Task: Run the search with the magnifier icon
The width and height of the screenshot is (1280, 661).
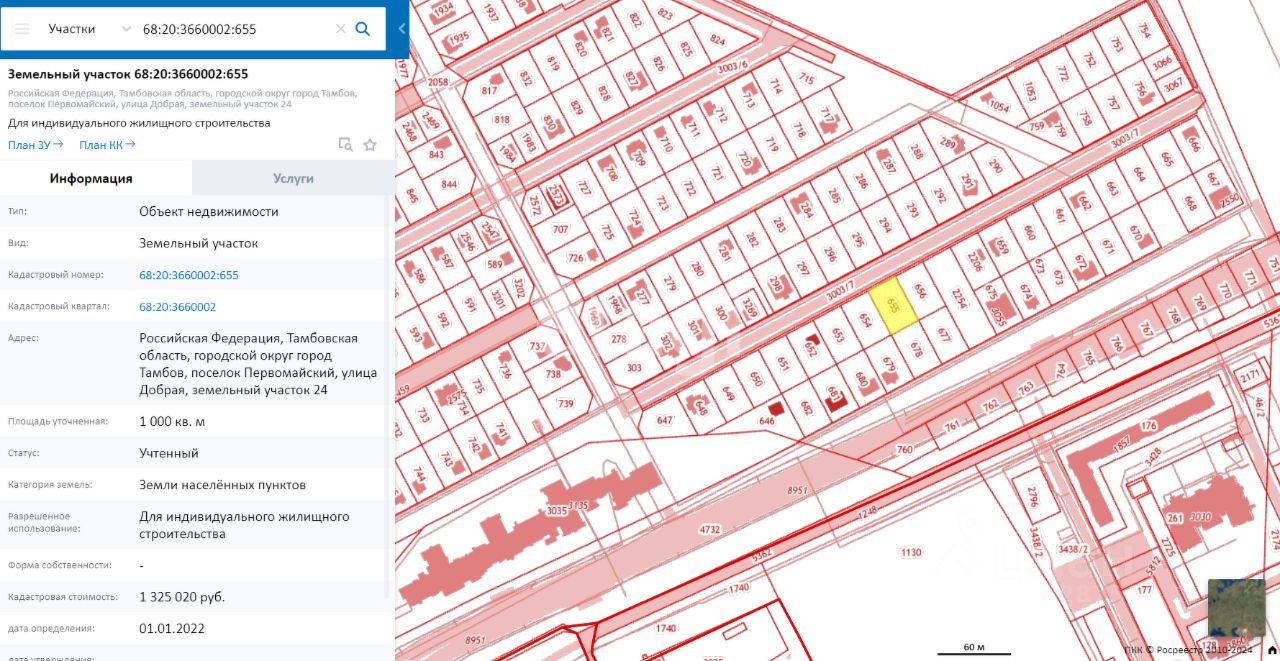Action: pos(363,29)
